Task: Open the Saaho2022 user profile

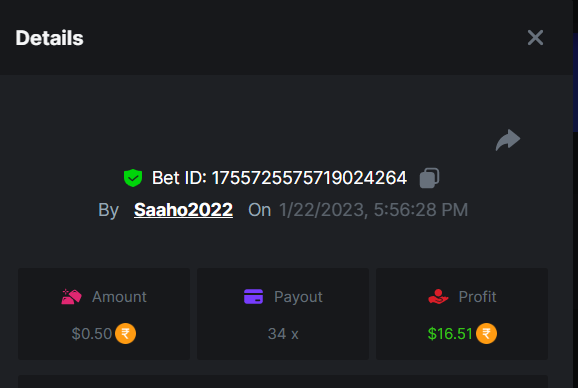Action: point(183,210)
